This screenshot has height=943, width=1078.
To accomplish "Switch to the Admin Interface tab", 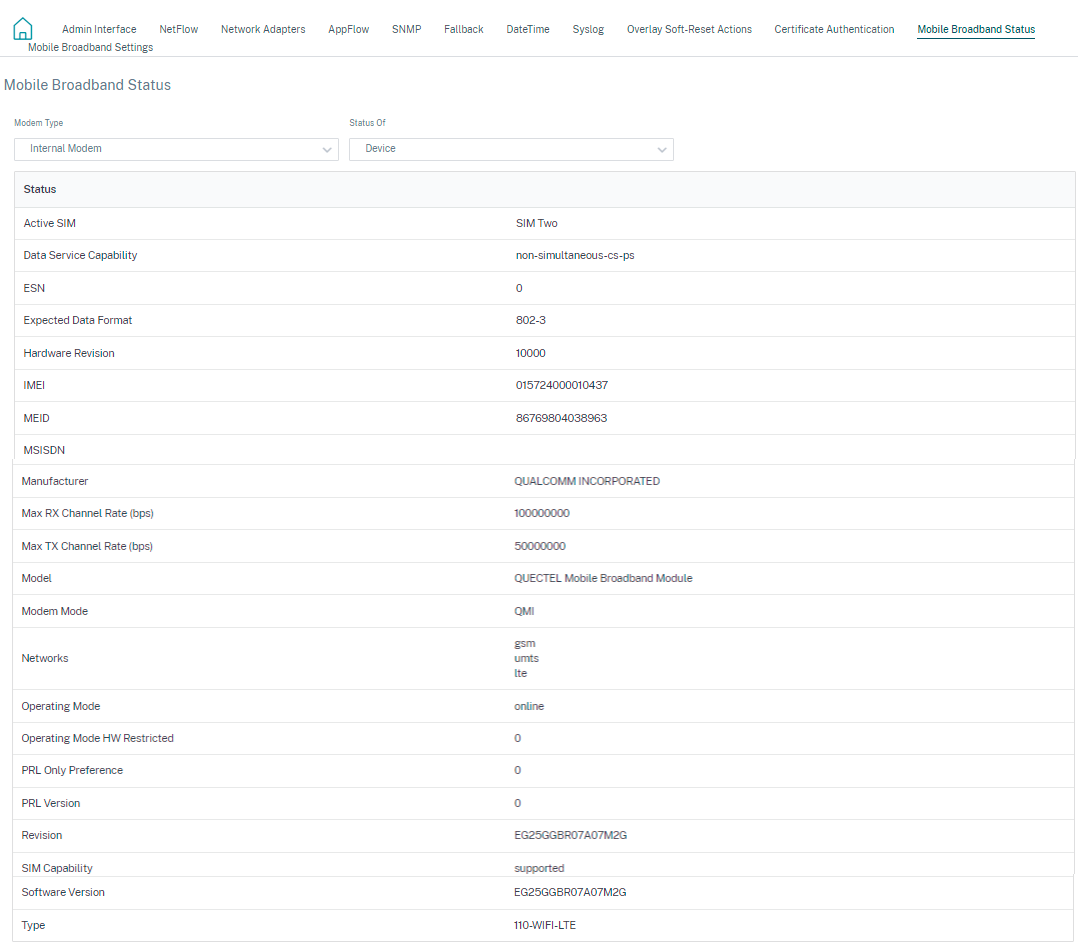I will coord(99,30).
